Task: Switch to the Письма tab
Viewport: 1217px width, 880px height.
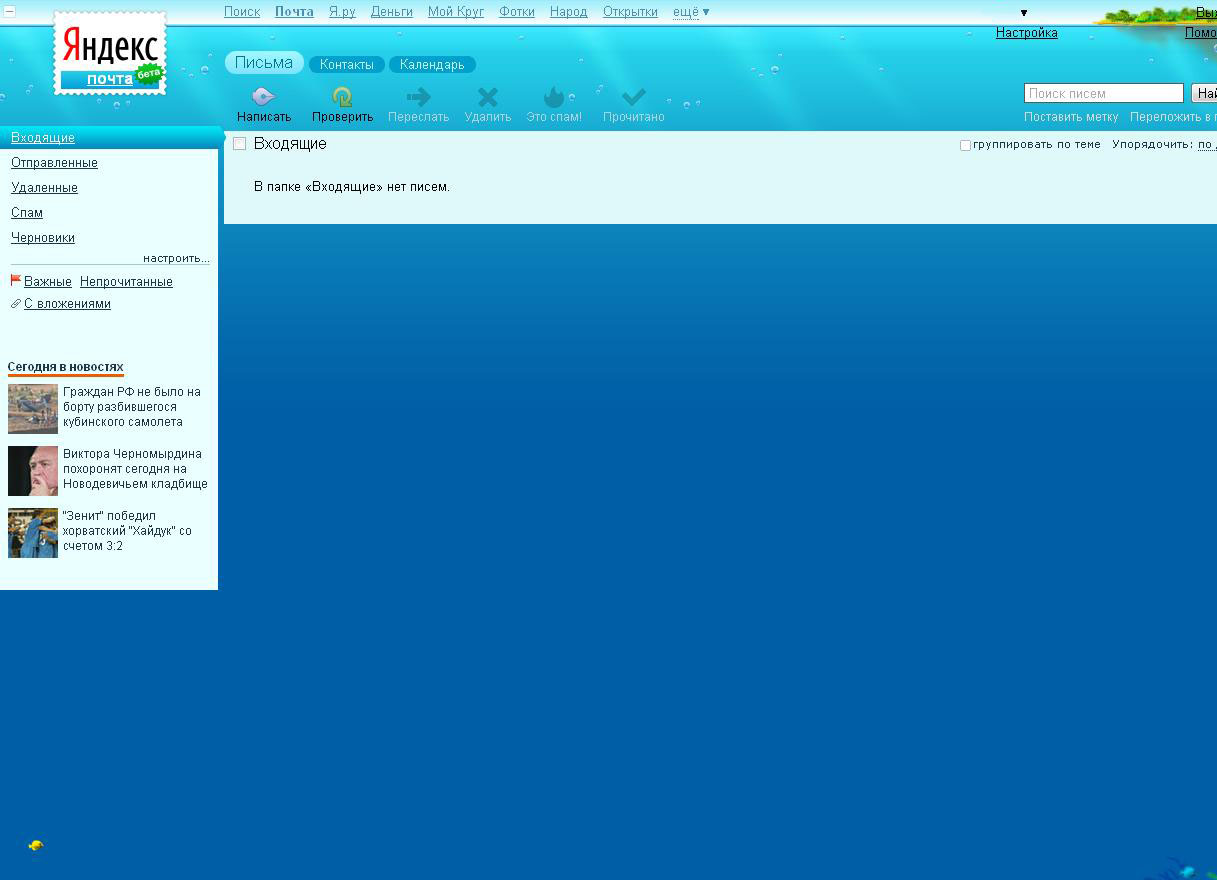Action: 264,63
